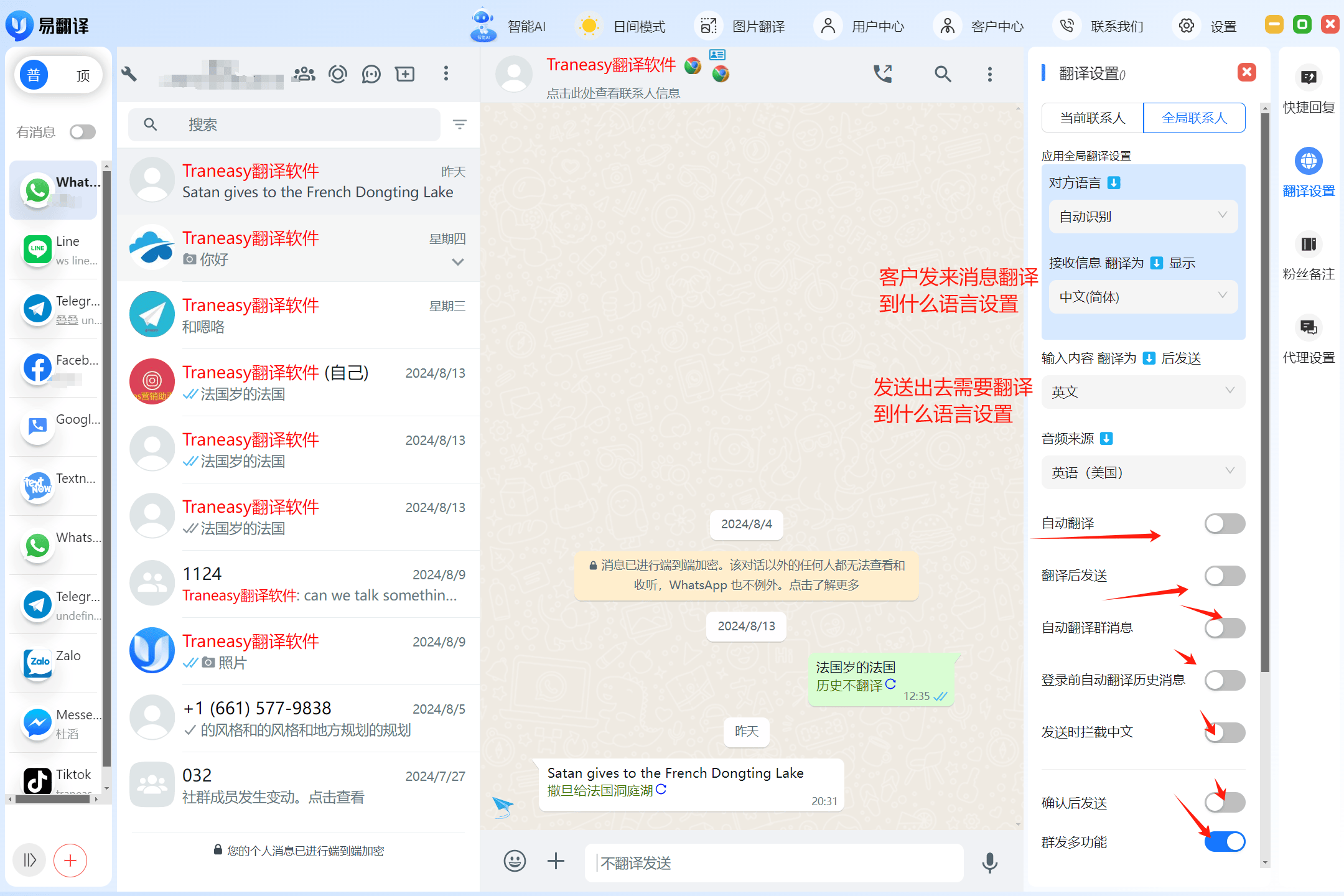Enable 登录前自动翻译历史消息 switch
1344x896 pixels.
coord(1225,680)
